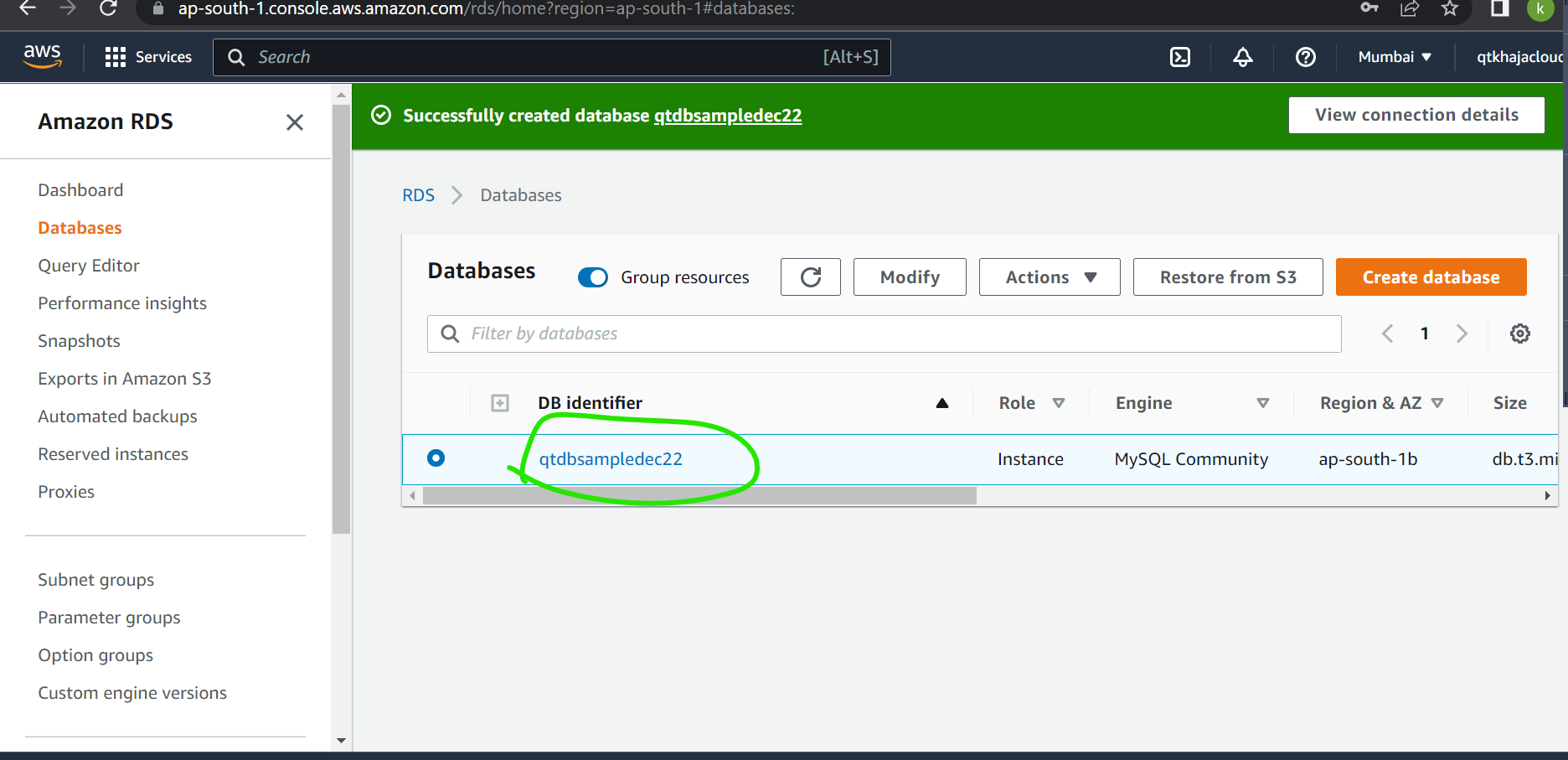The height and width of the screenshot is (760, 1568).
Task: Bookmark this page with star icon
Action: 1449,9
